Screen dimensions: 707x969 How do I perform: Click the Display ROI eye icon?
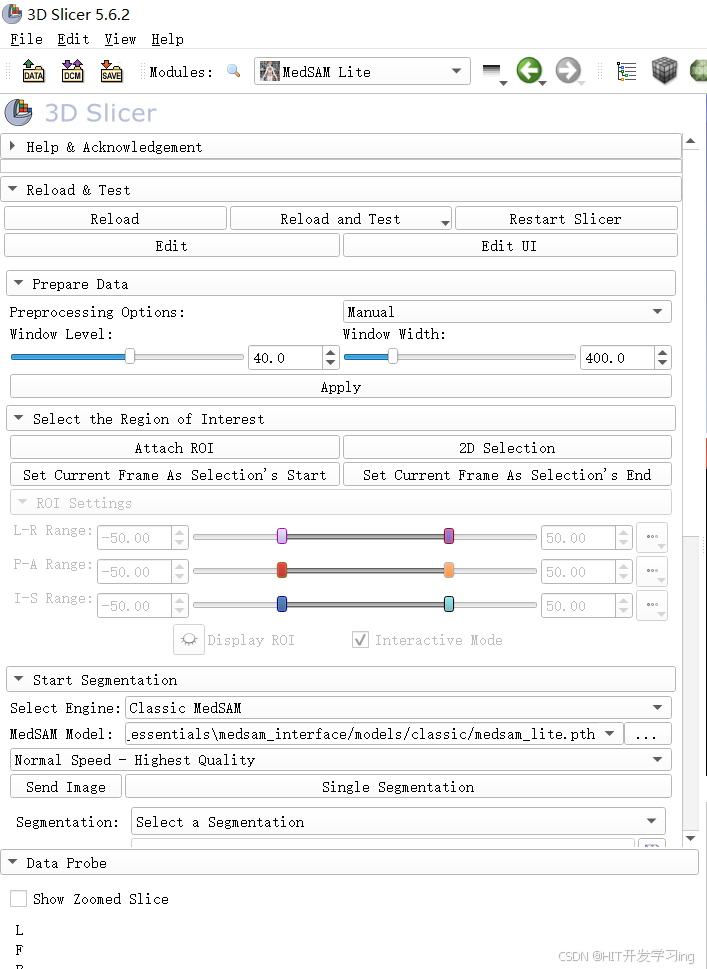[188, 640]
